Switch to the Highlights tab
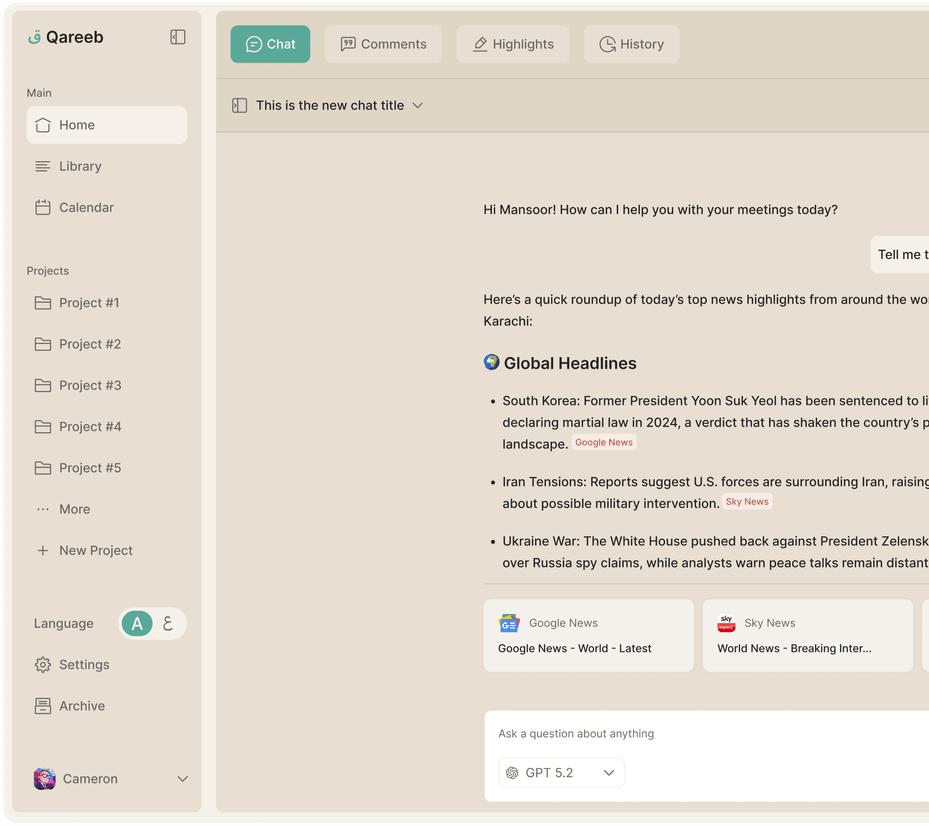The height and width of the screenshot is (826, 929). [x=513, y=44]
